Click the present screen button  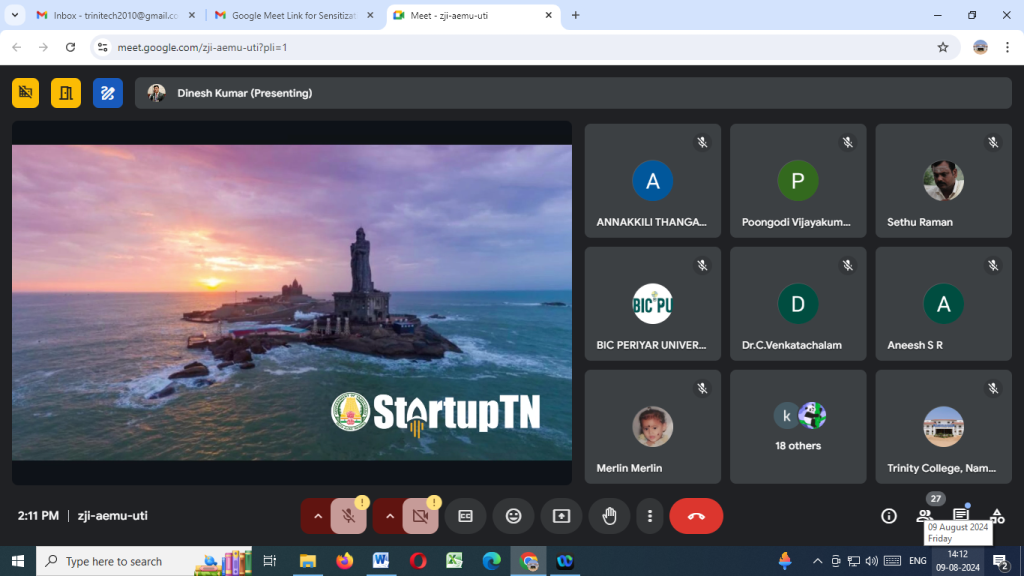point(561,516)
